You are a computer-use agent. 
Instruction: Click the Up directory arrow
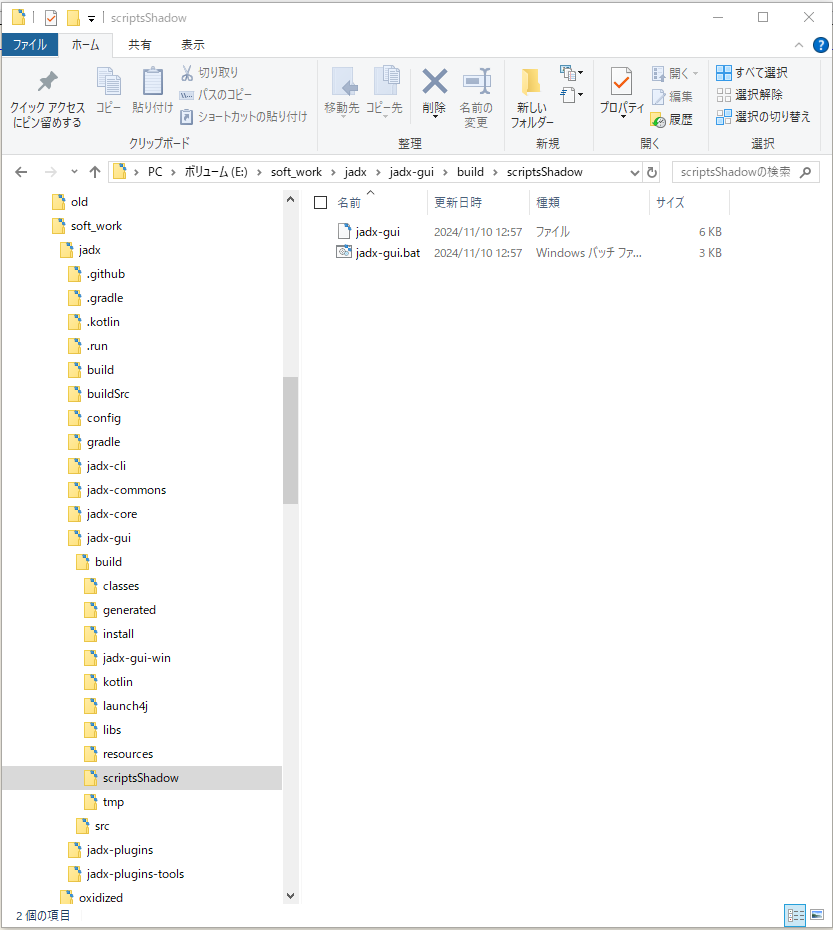(x=95, y=172)
